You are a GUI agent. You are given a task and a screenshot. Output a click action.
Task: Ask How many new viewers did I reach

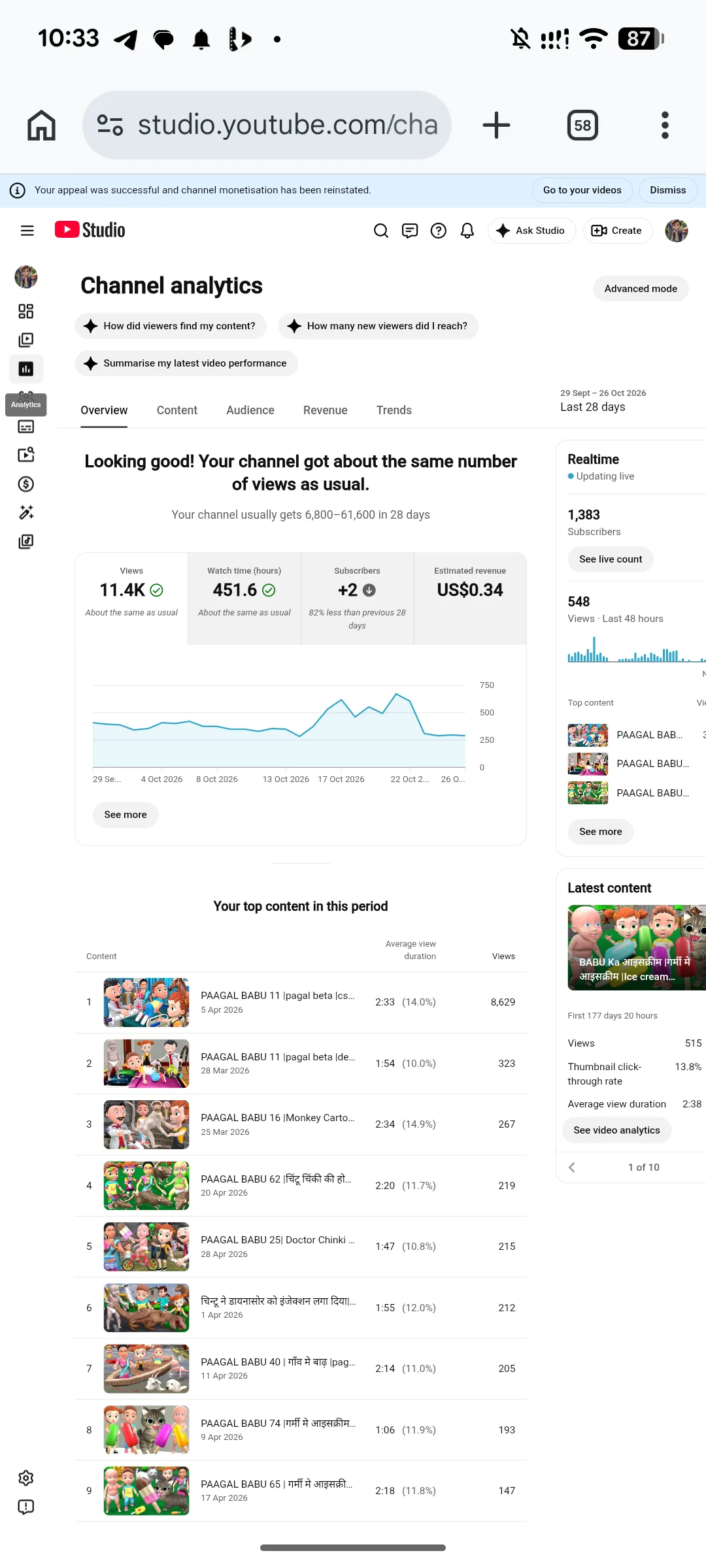[x=378, y=326]
